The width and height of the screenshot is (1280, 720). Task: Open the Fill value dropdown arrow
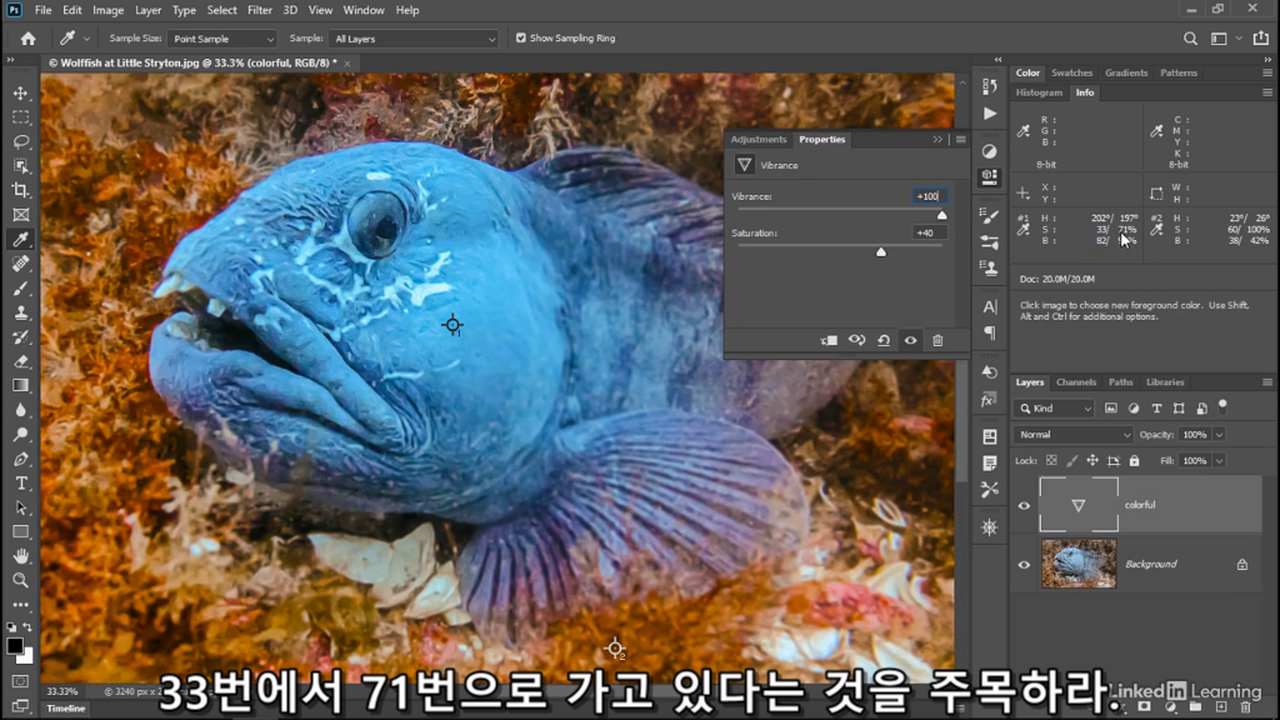point(1219,461)
